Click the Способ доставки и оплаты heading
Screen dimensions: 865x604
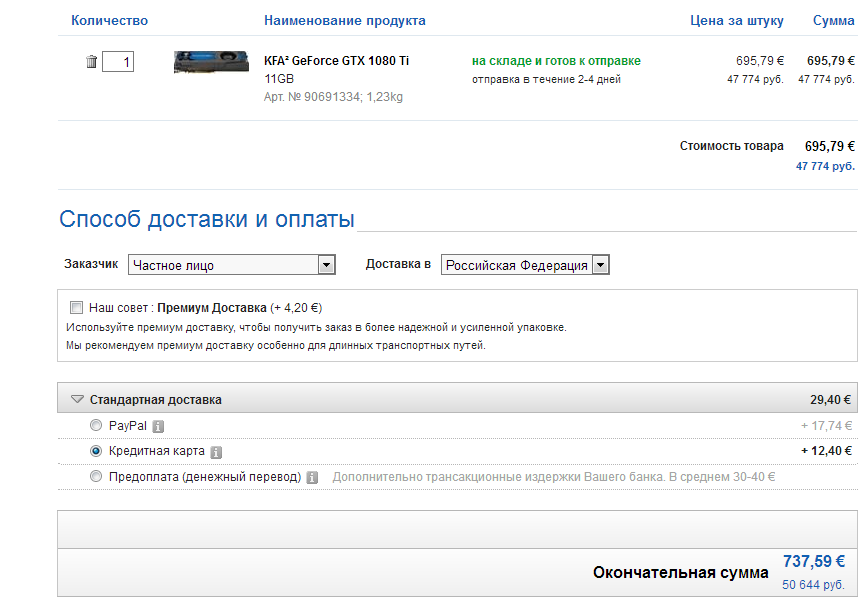coord(207,219)
